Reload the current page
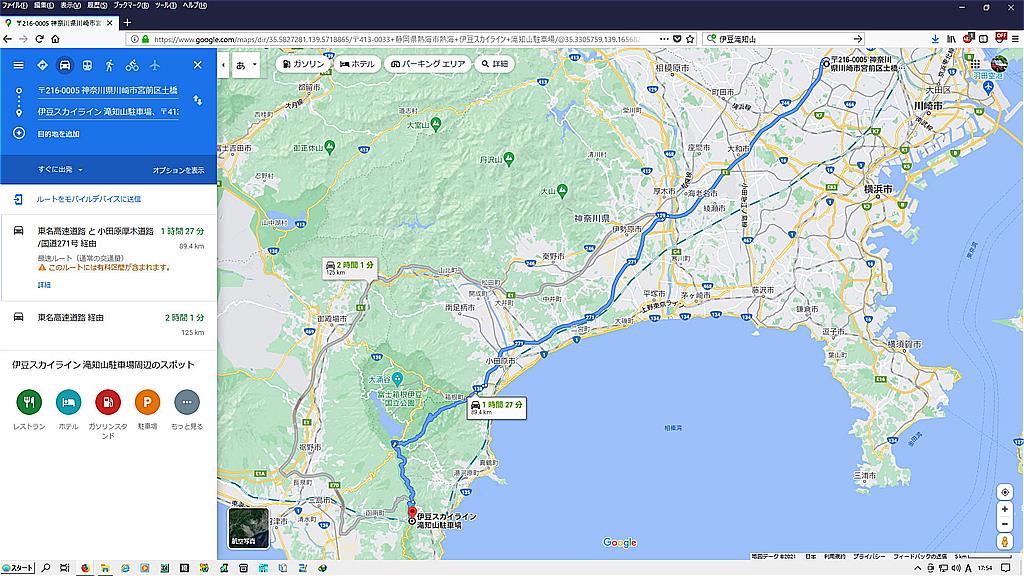 tap(39, 39)
